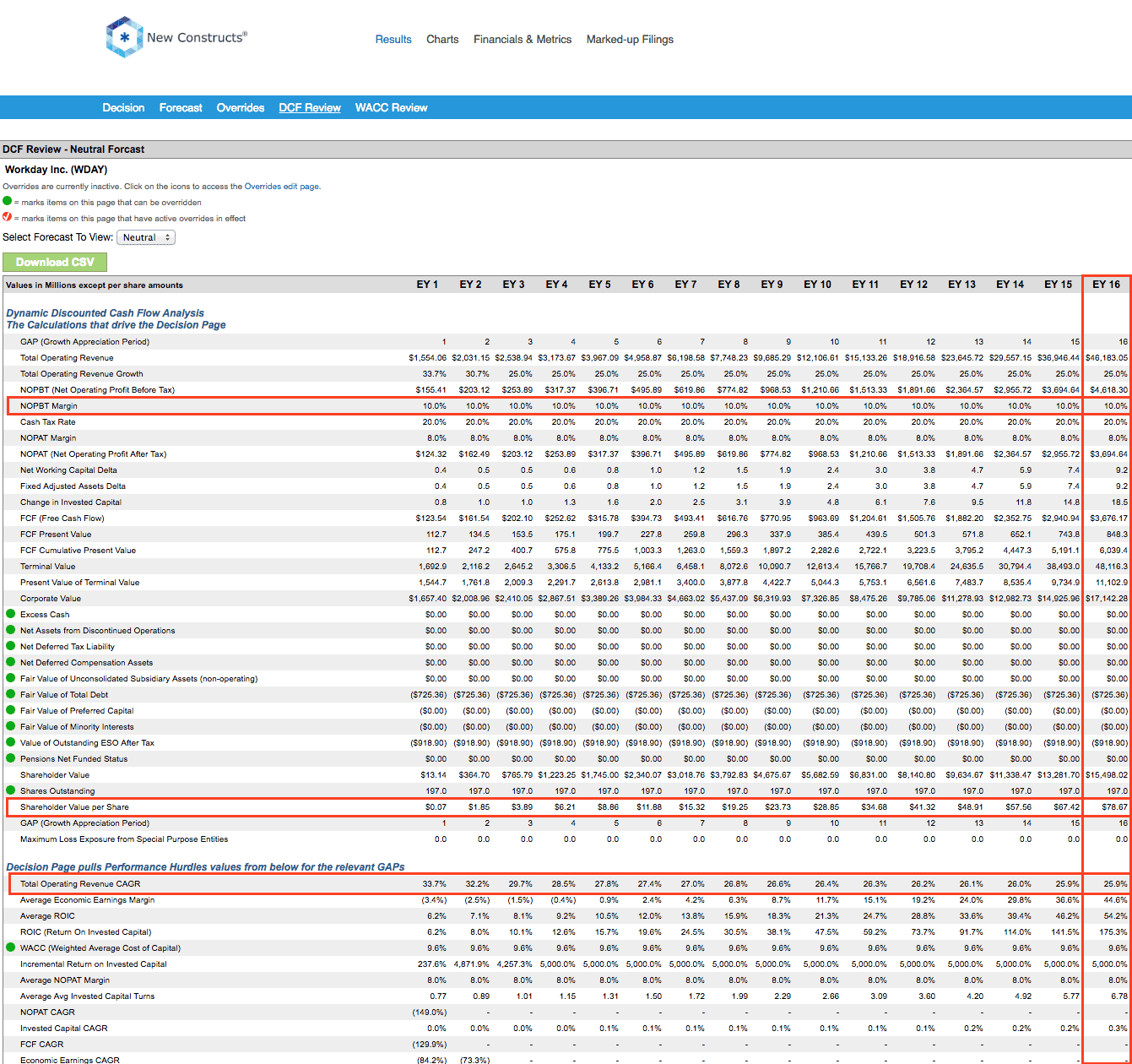Open Marked-up Filings menu
1132x1064 pixels.
[x=630, y=40]
